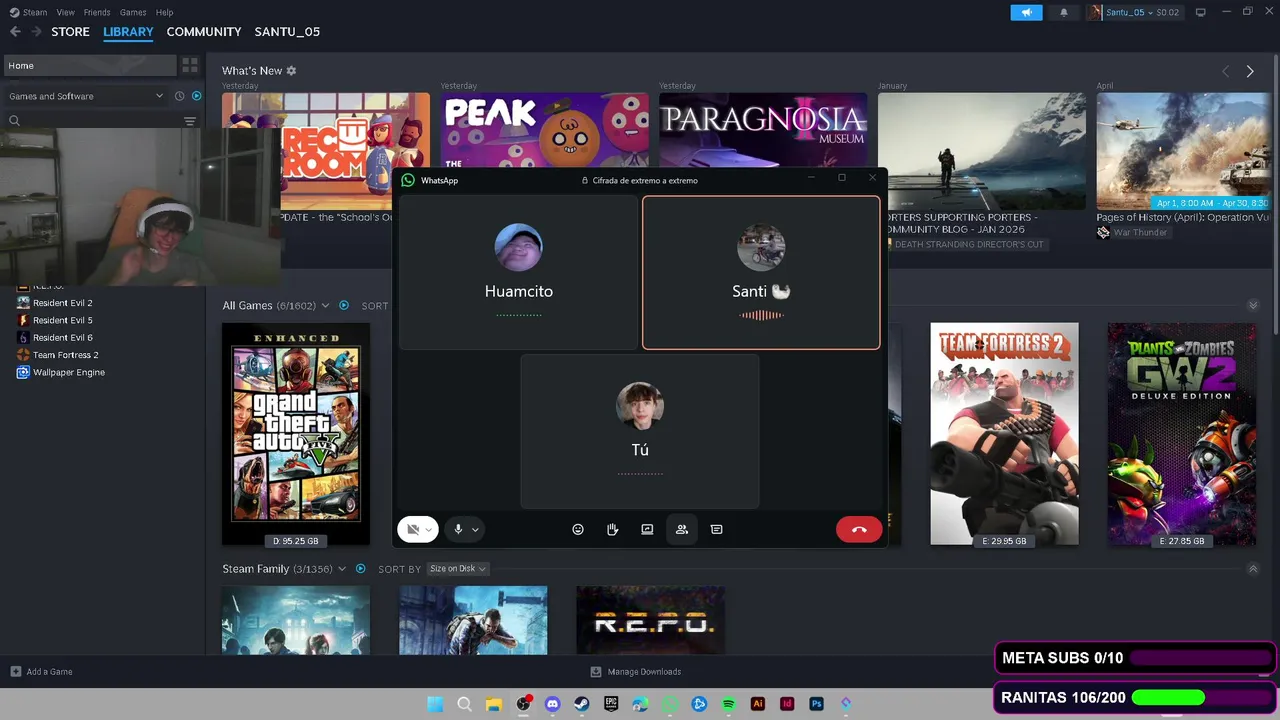The width and height of the screenshot is (1280, 720).
Task: Open Discord from the taskbar
Action: coord(552,704)
